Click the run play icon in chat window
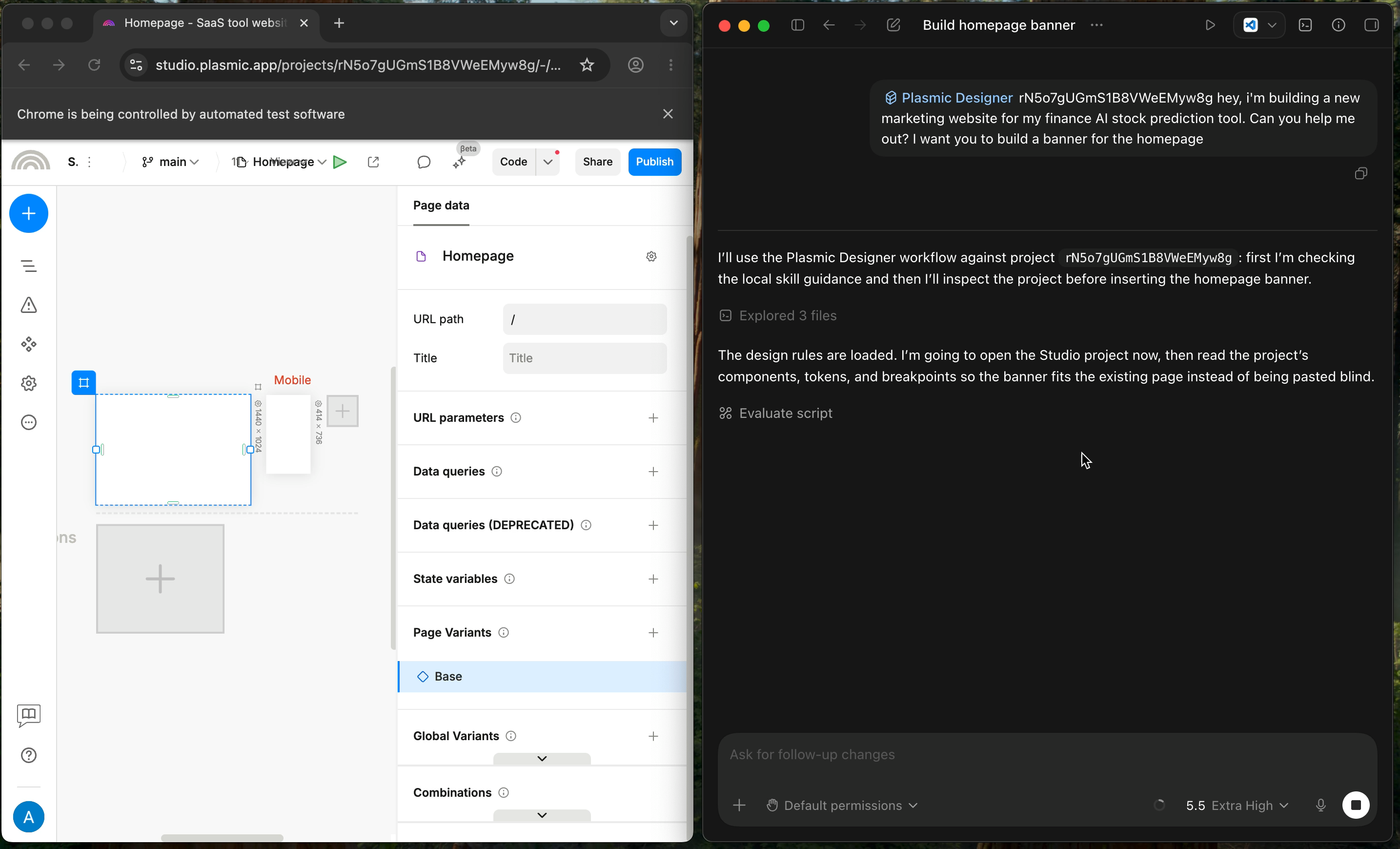The height and width of the screenshot is (849, 1400). pyautogui.click(x=1210, y=25)
